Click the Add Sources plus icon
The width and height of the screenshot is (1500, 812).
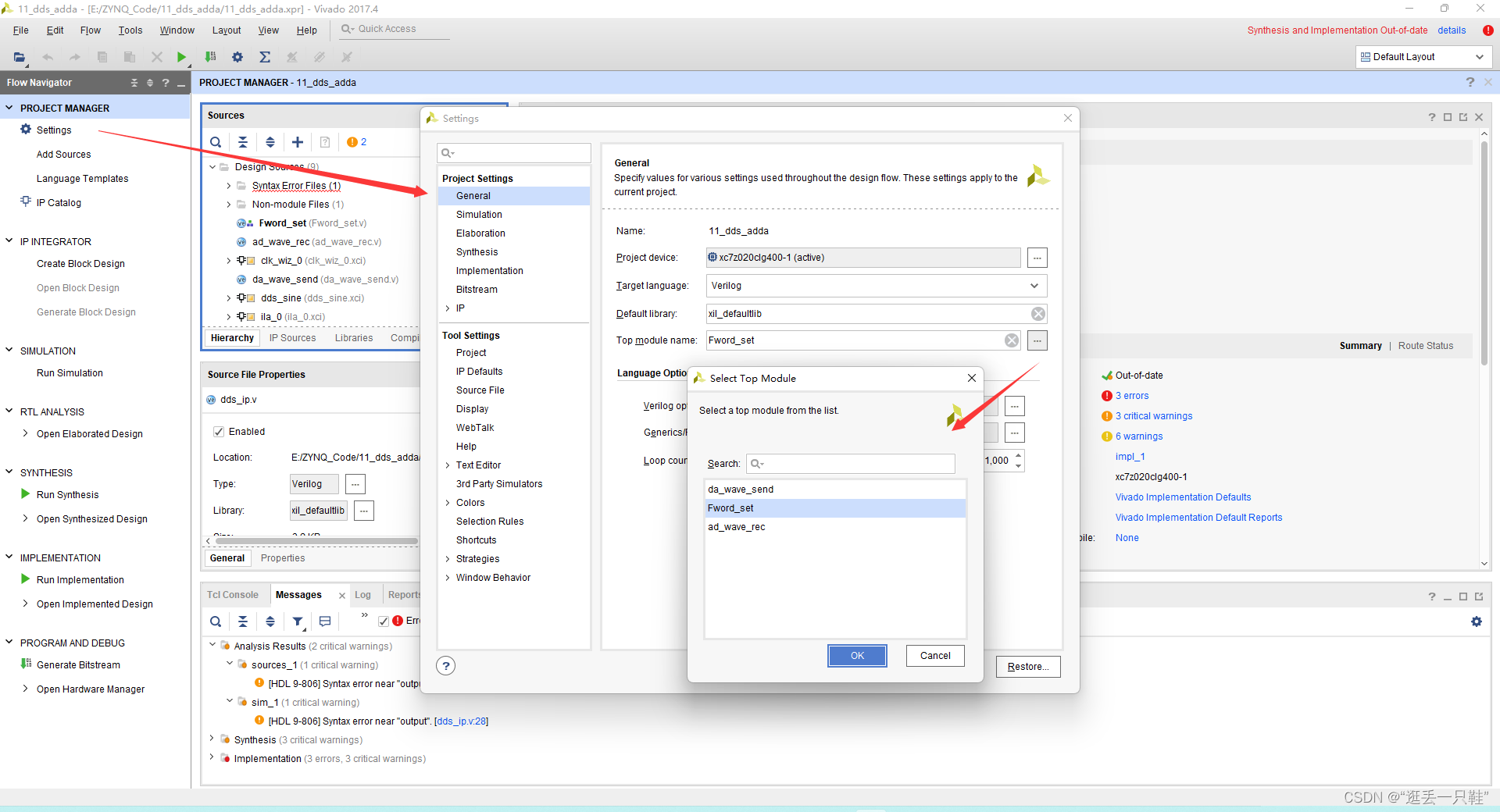(x=298, y=142)
